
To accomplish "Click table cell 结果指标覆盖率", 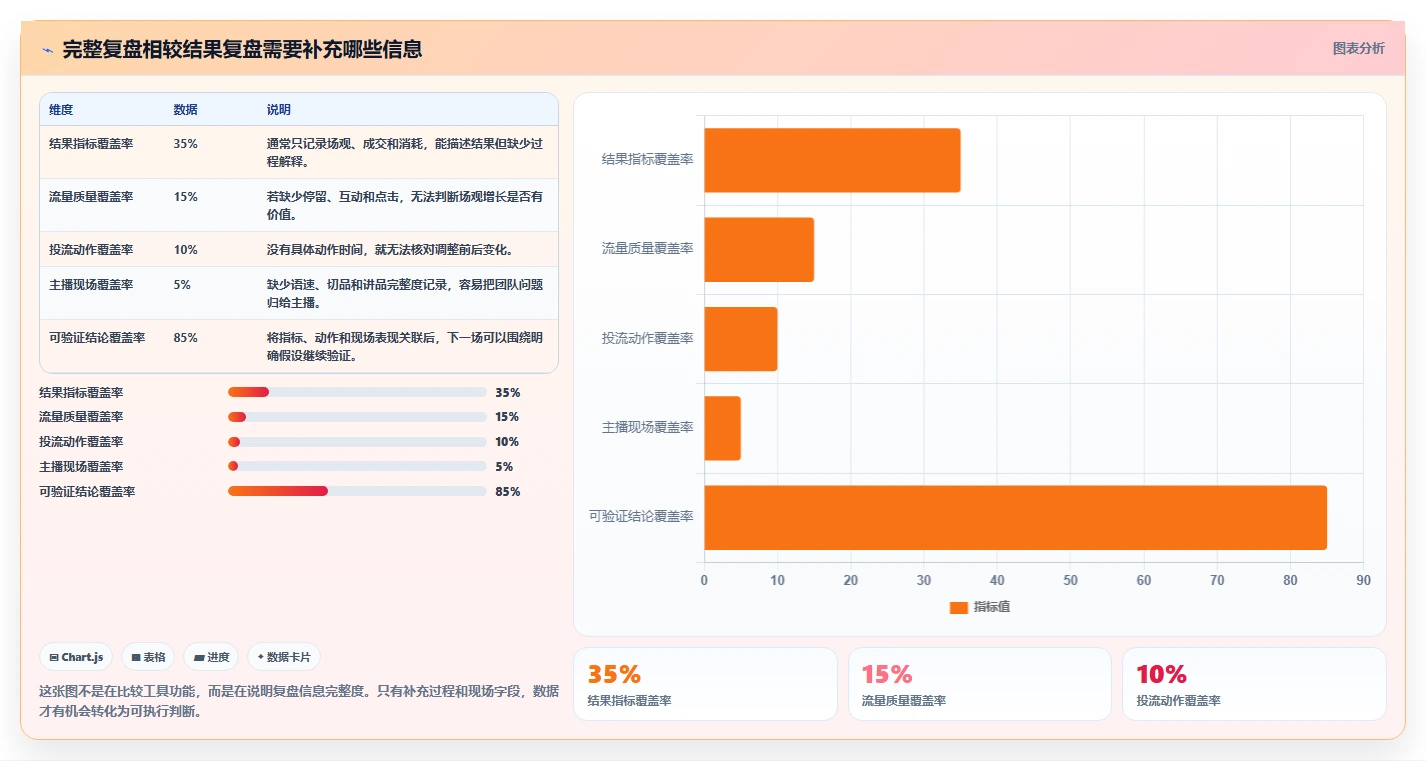I will (x=91, y=143).
